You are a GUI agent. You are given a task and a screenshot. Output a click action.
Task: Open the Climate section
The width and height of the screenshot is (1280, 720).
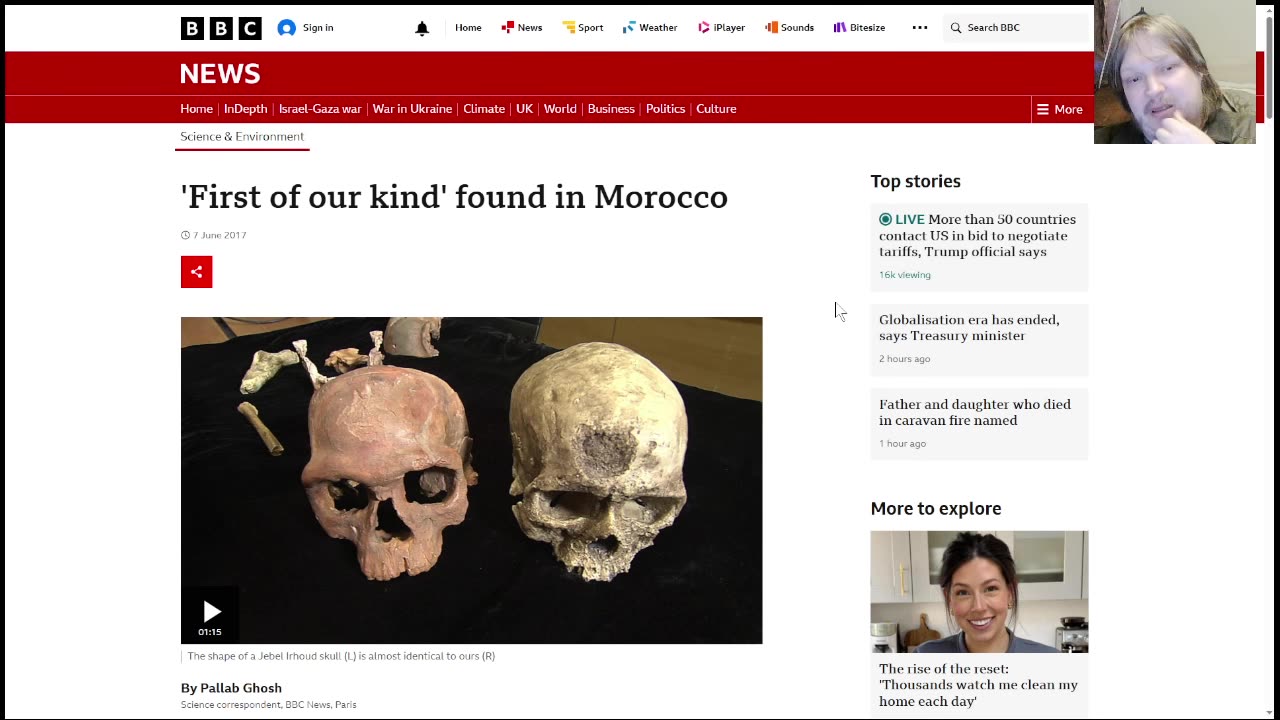click(x=484, y=109)
